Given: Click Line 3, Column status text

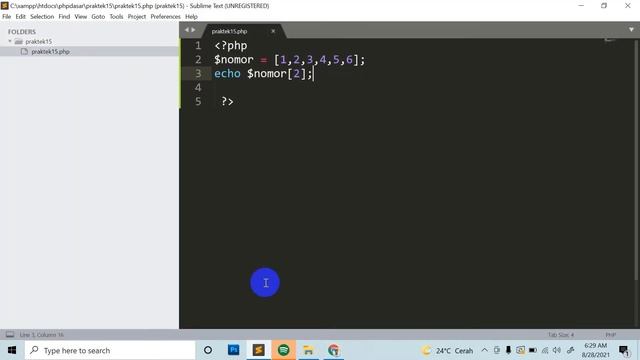Looking at the screenshot, I should point(41,335).
